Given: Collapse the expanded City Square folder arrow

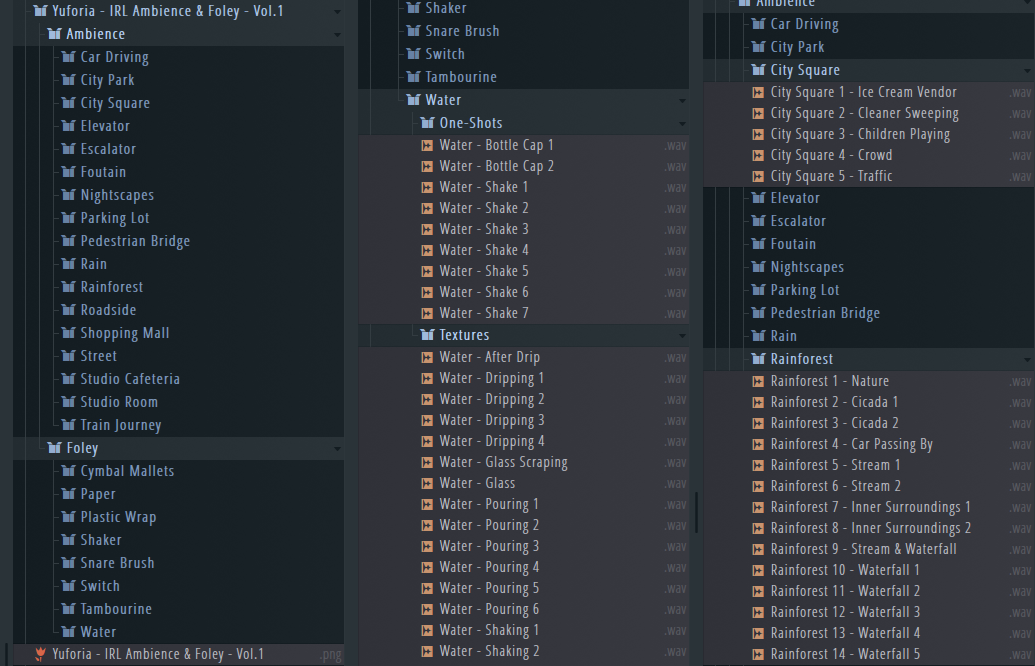Looking at the screenshot, I should [x=1027, y=71].
